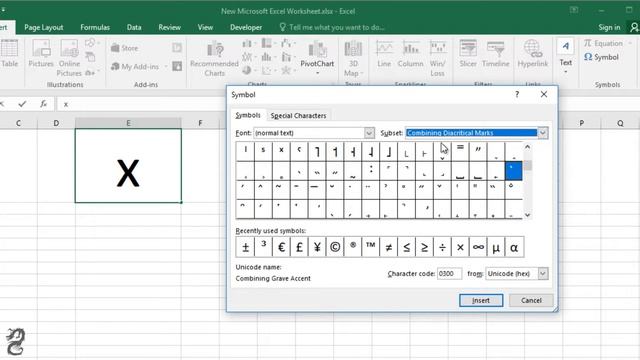
Task: Open the Review ribbon tab
Action: 169,27
